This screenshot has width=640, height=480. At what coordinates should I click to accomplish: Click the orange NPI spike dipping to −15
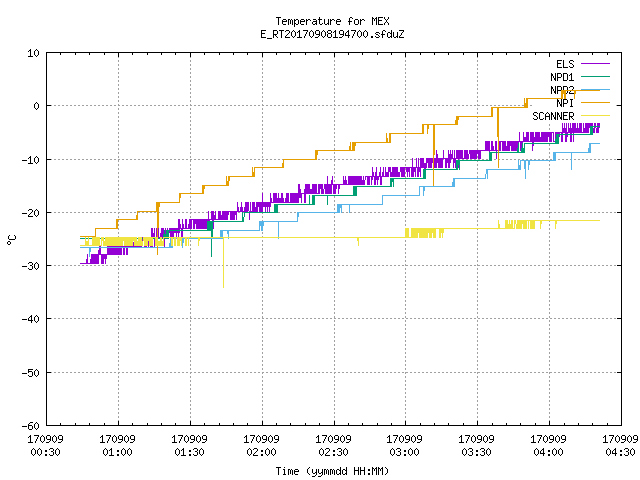click(433, 156)
